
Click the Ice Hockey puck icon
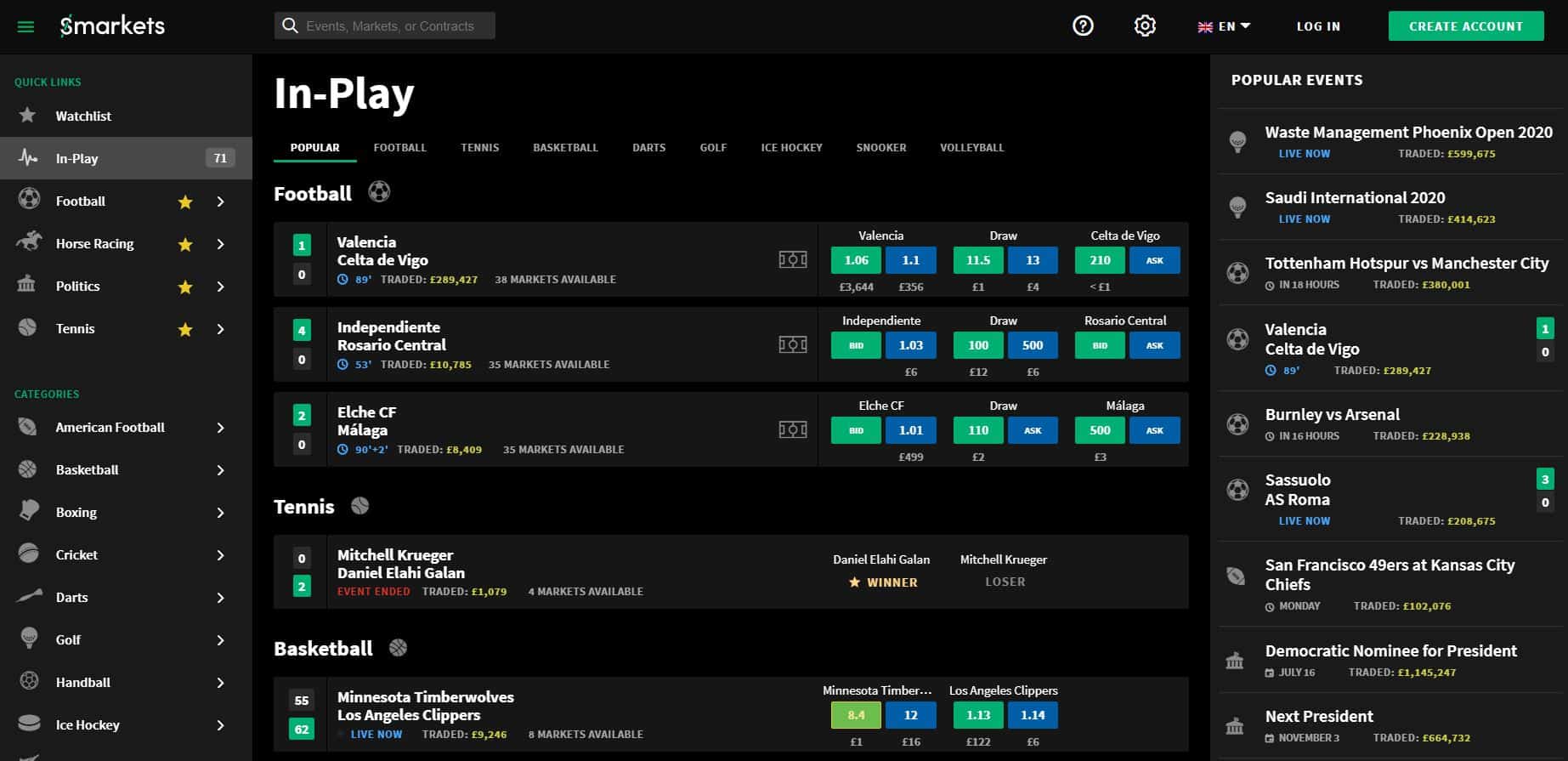(x=29, y=724)
